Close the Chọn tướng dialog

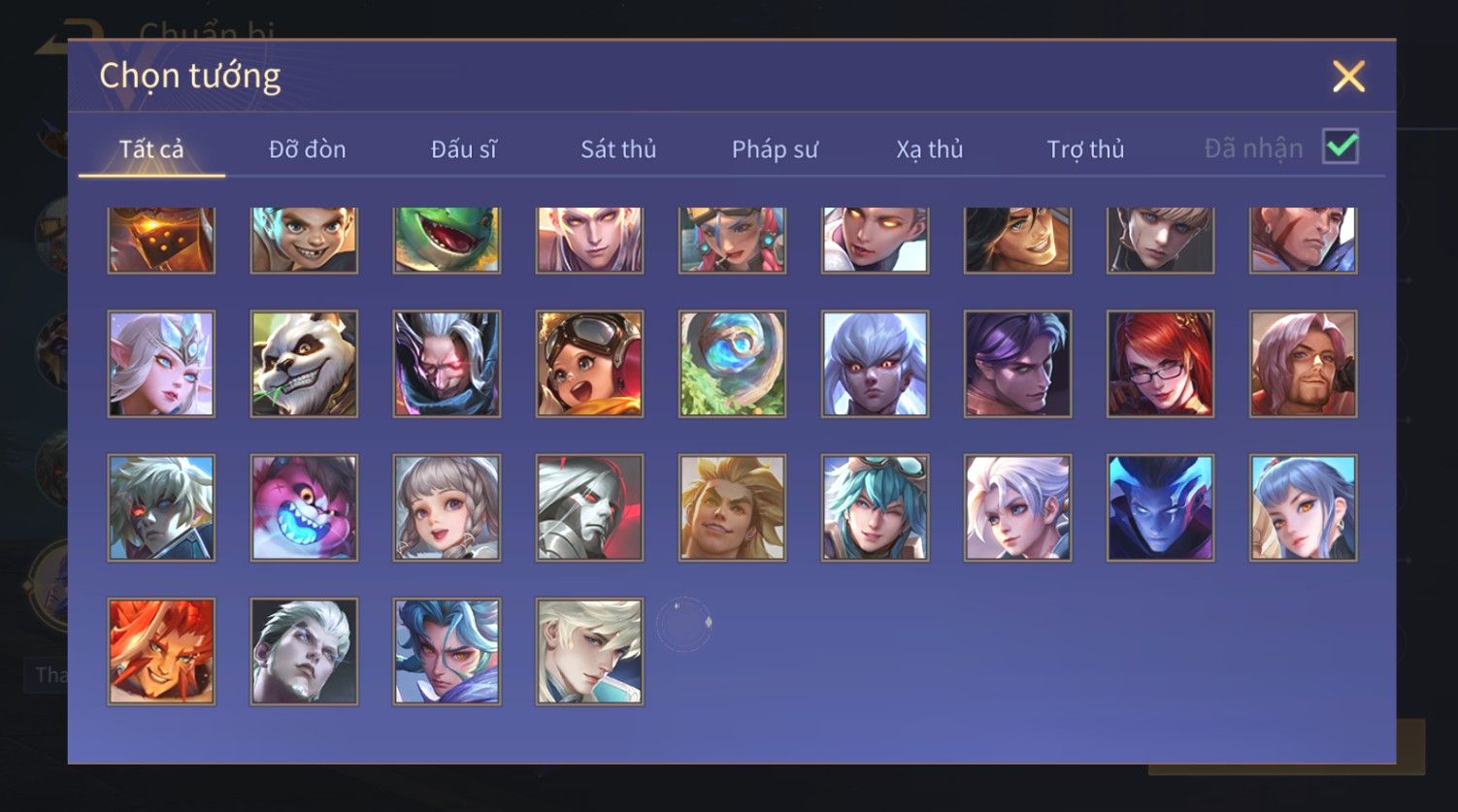[x=1348, y=76]
